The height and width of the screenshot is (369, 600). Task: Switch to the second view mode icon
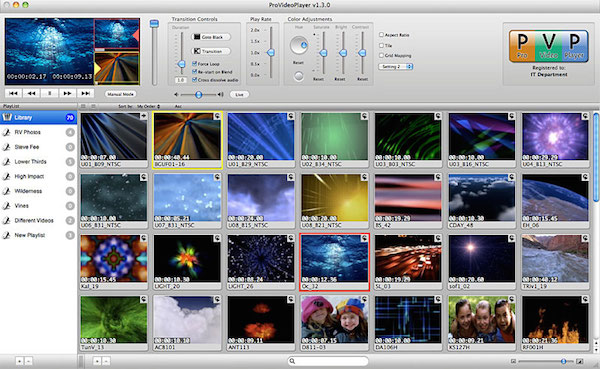click(93, 106)
